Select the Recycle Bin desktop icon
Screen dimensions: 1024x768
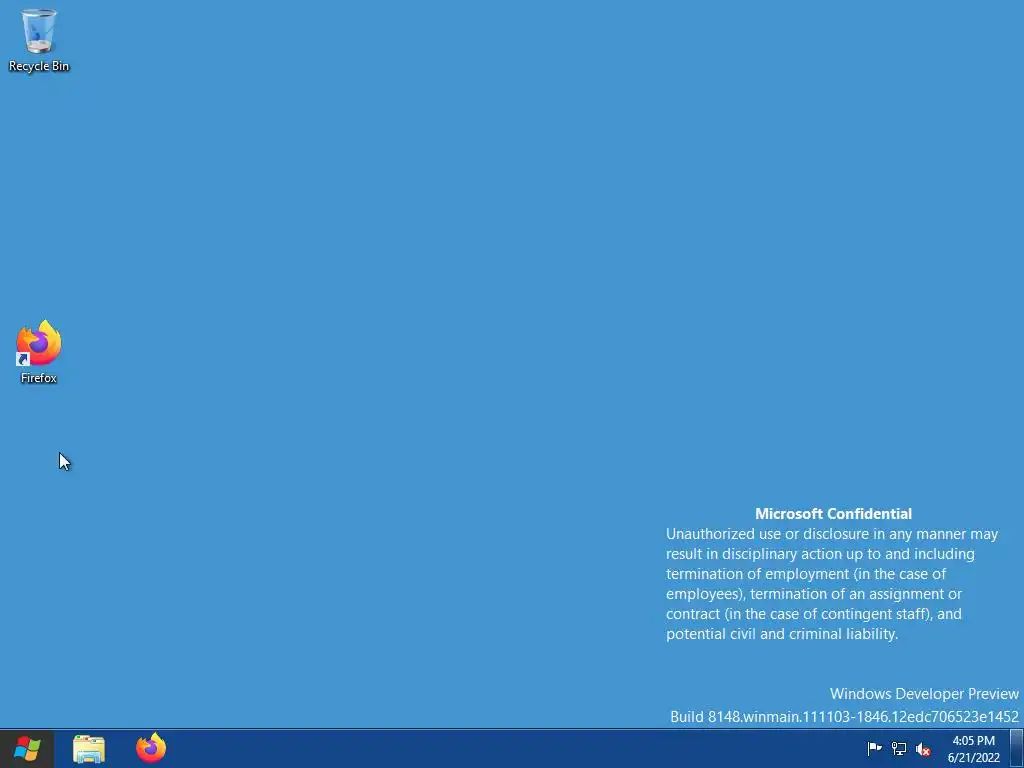[39, 40]
